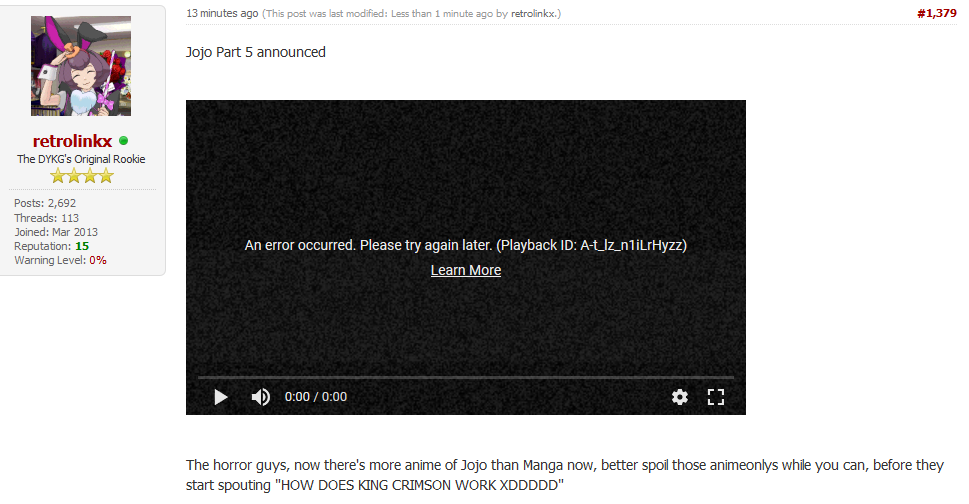
Task: Click the Posts: 2,692 stat
Action: 45,203
